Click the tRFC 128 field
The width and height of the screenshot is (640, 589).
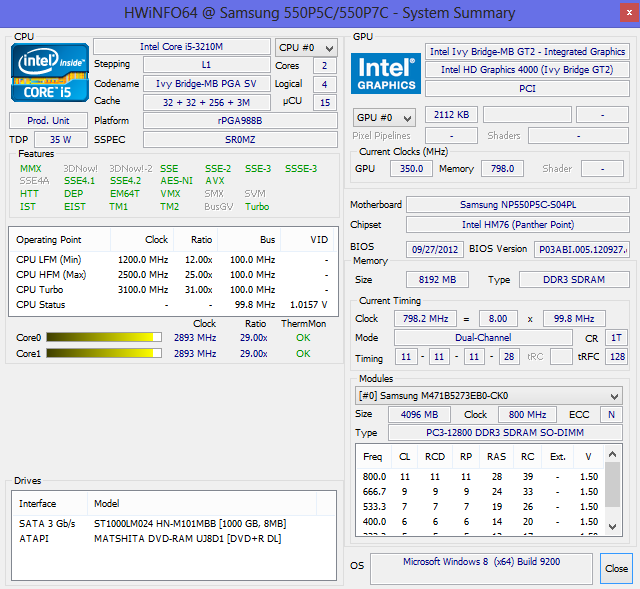coord(616,356)
